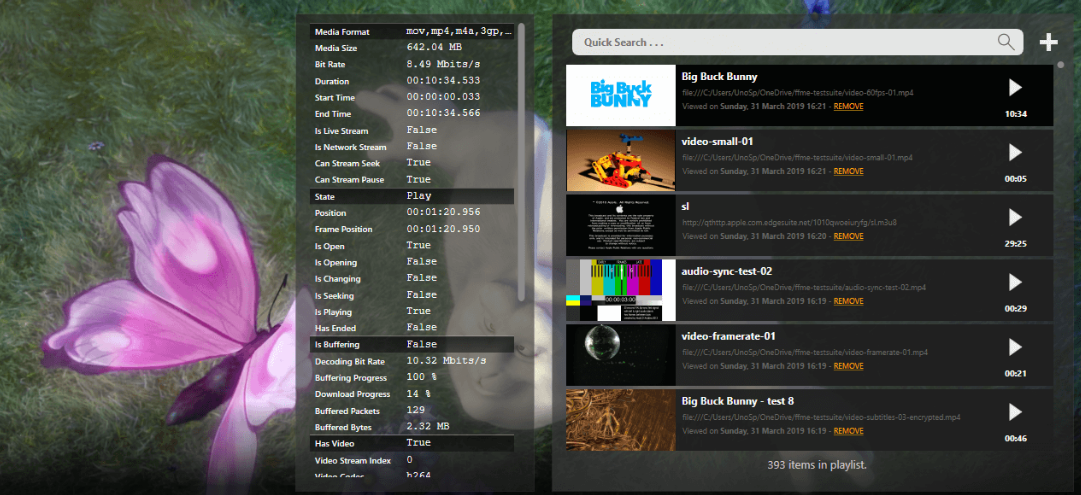Click the magnifier icon in Quick Search

tap(1005, 42)
